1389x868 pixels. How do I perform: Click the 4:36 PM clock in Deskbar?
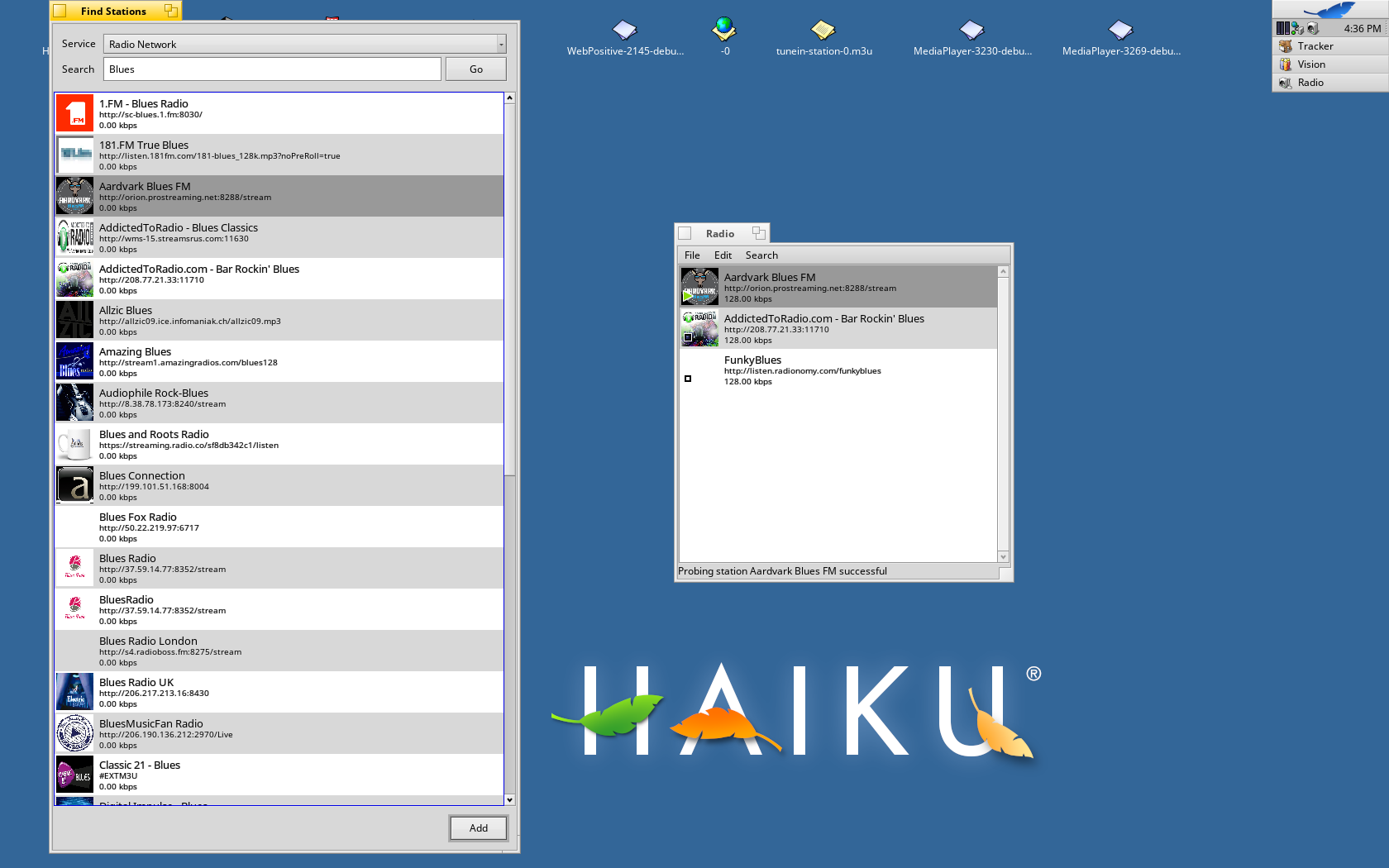(1362, 28)
